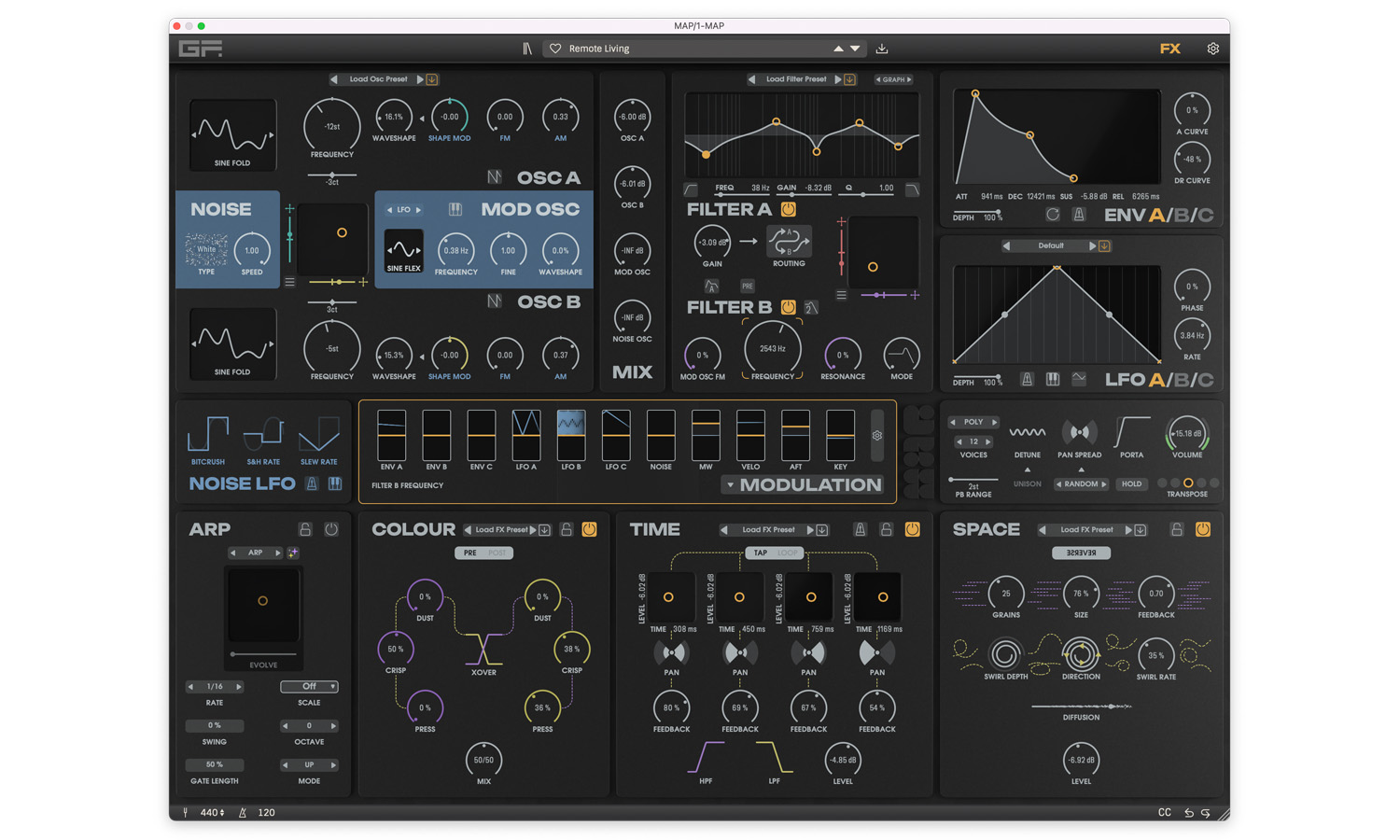Toggle the ARP lock icon
The height and width of the screenshot is (840, 1400).
click(x=305, y=529)
